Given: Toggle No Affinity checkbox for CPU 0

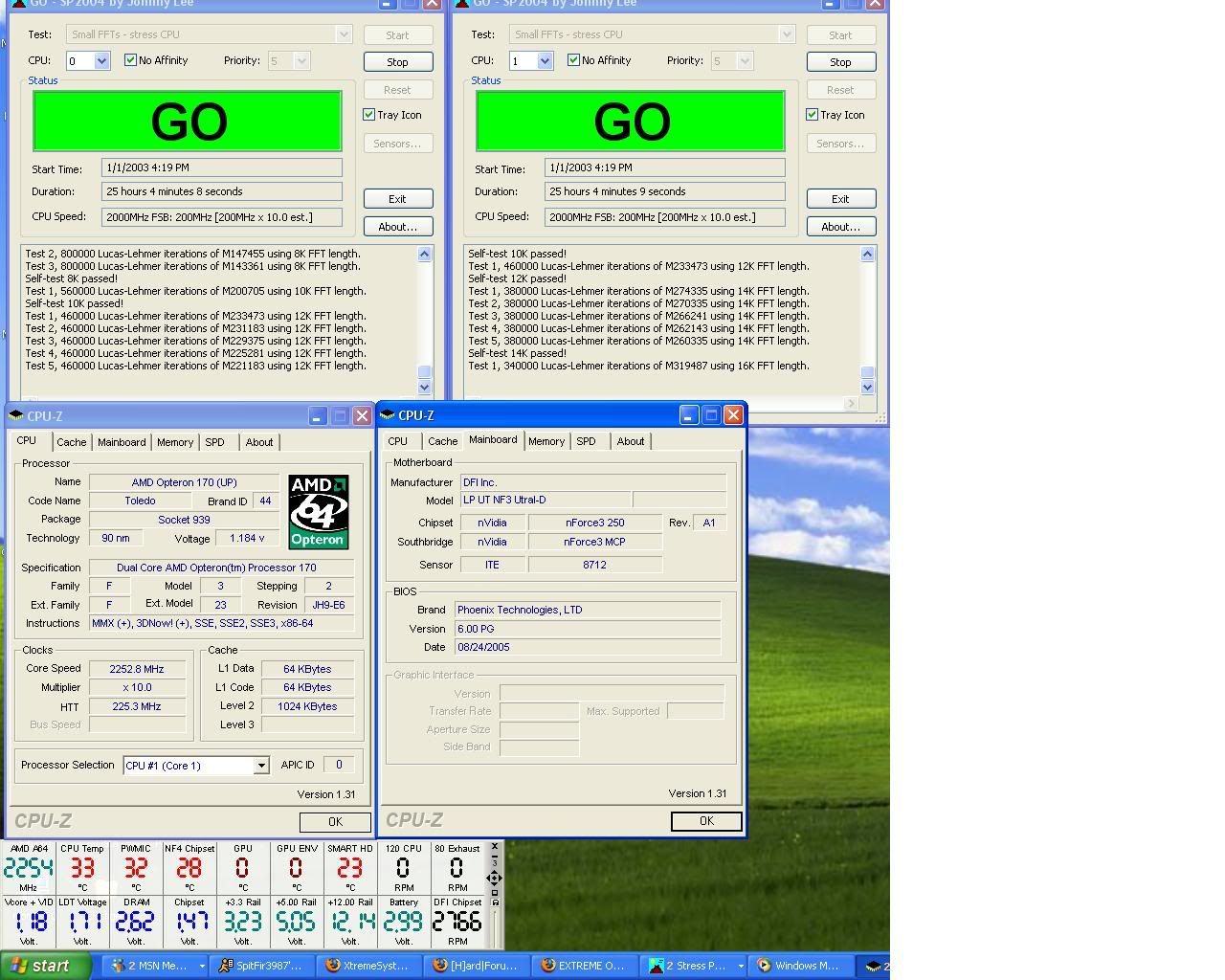Looking at the screenshot, I should (131, 60).
